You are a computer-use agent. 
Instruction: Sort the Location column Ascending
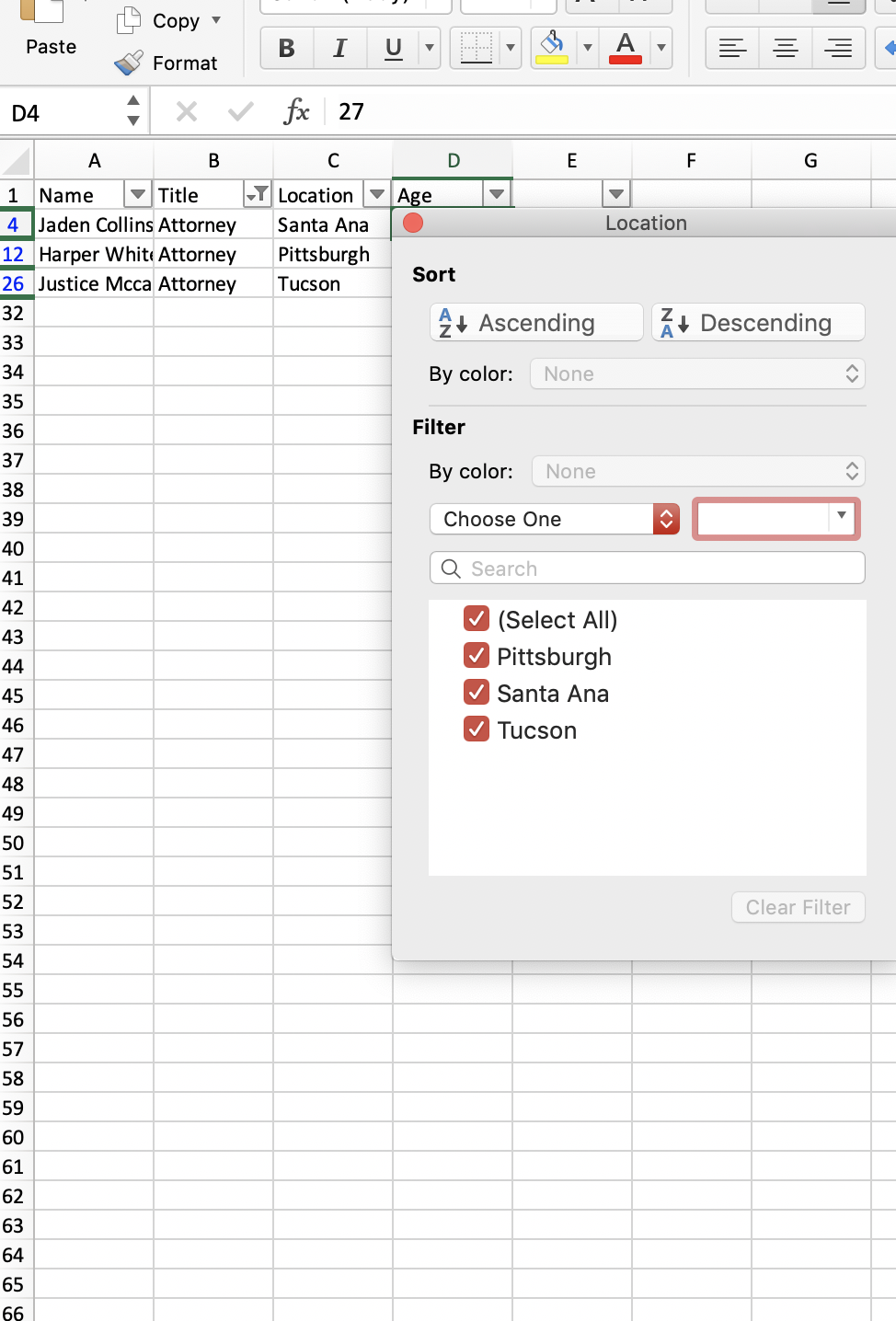click(x=535, y=322)
